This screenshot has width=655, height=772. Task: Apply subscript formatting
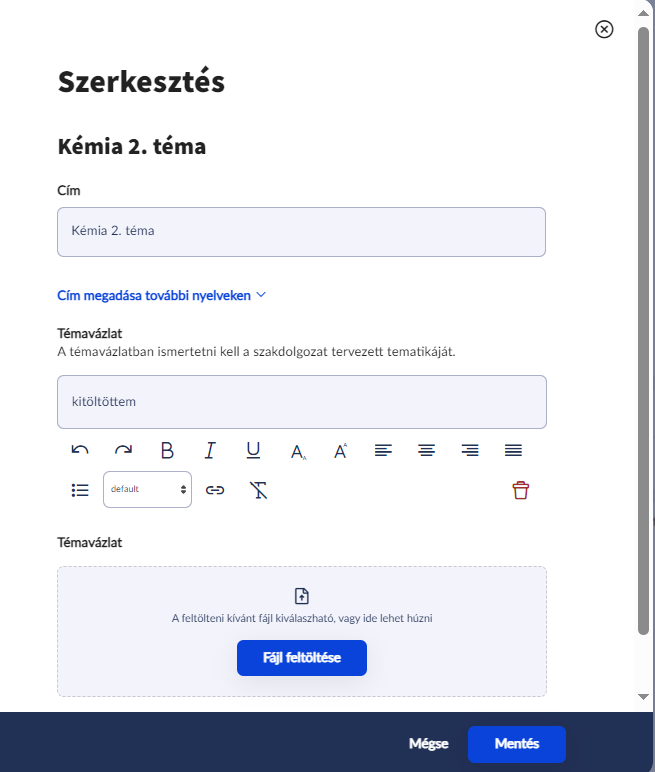(297, 451)
